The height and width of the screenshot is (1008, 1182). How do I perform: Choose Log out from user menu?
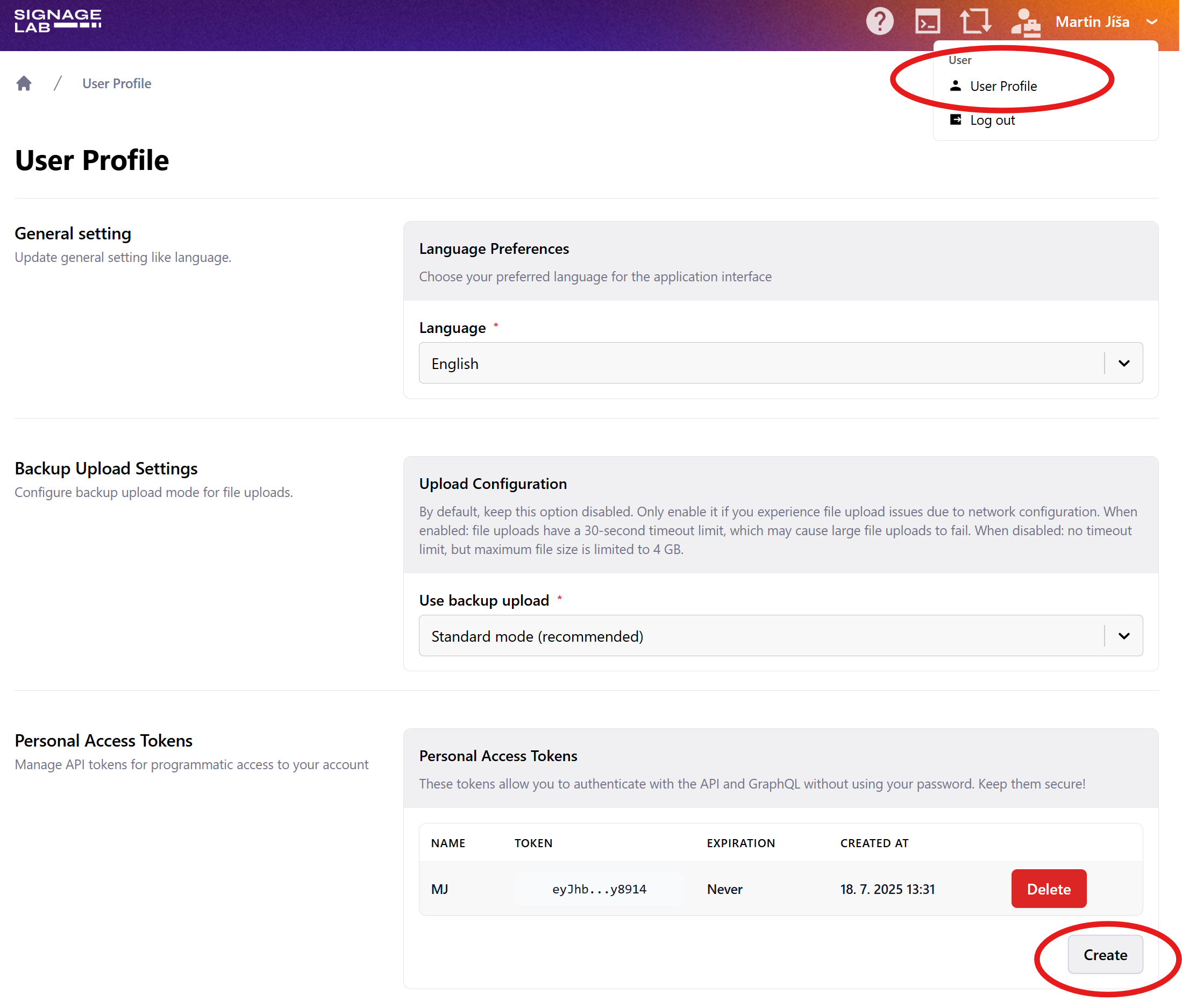992,120
